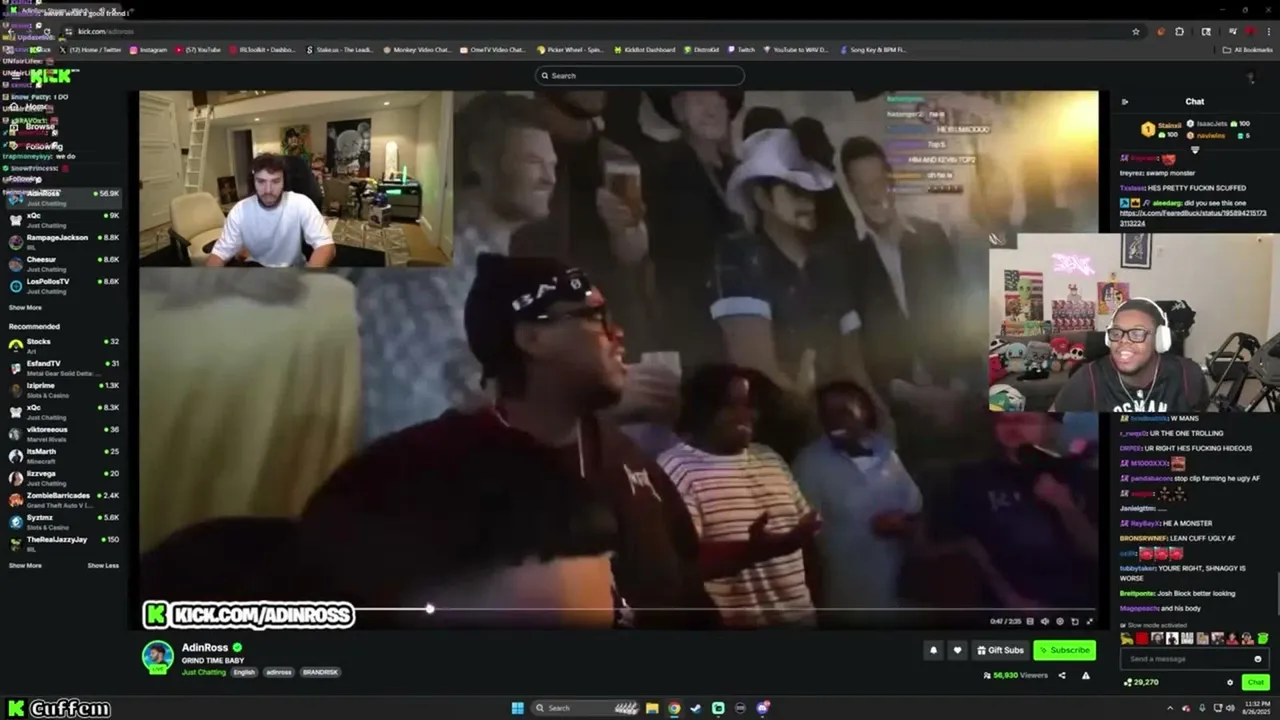Enter fullscreen on the video player
Screen dimensions: 1280x720
pyautogui.click(x=1090, y=622)
